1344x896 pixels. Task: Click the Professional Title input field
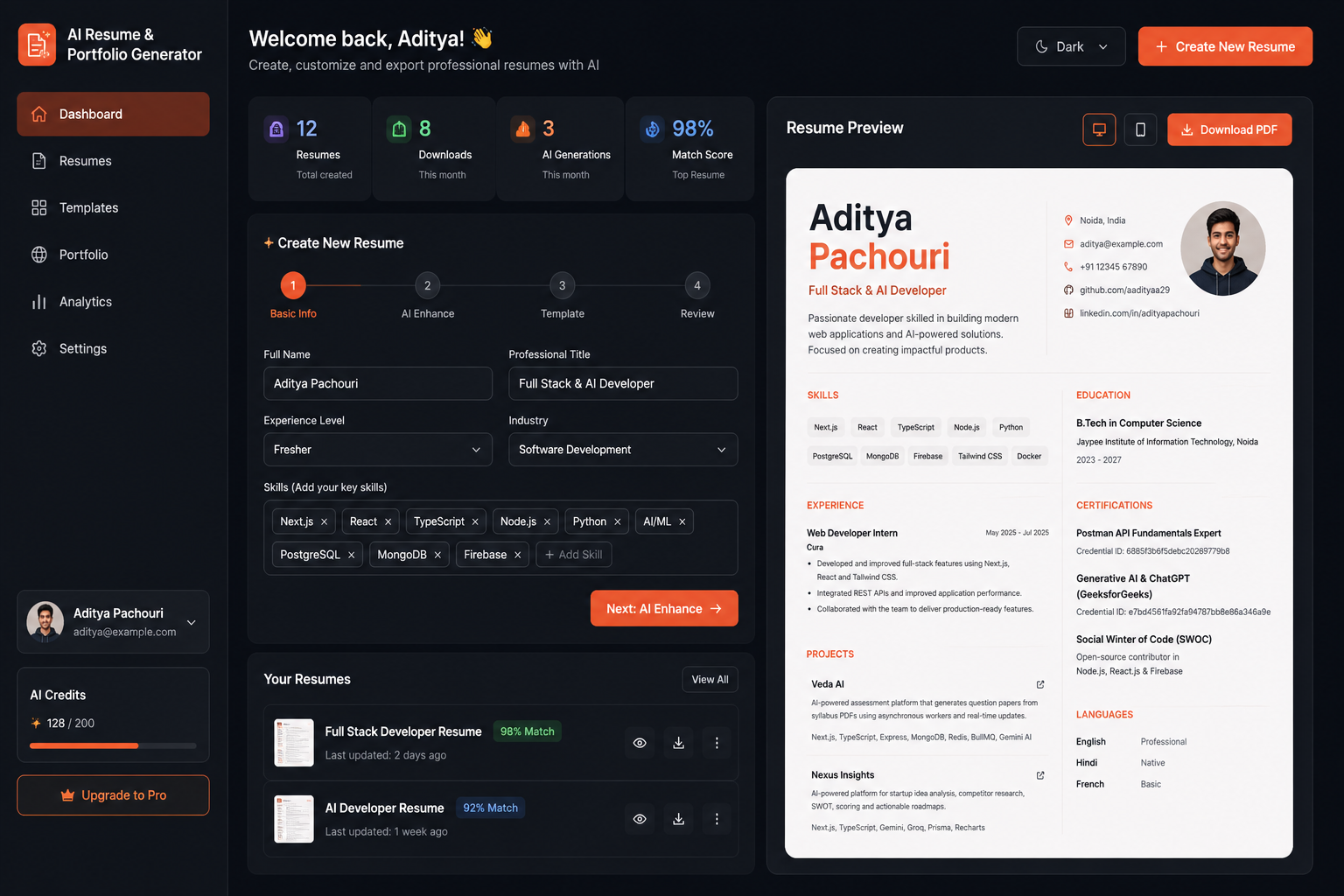coord(623,383)
